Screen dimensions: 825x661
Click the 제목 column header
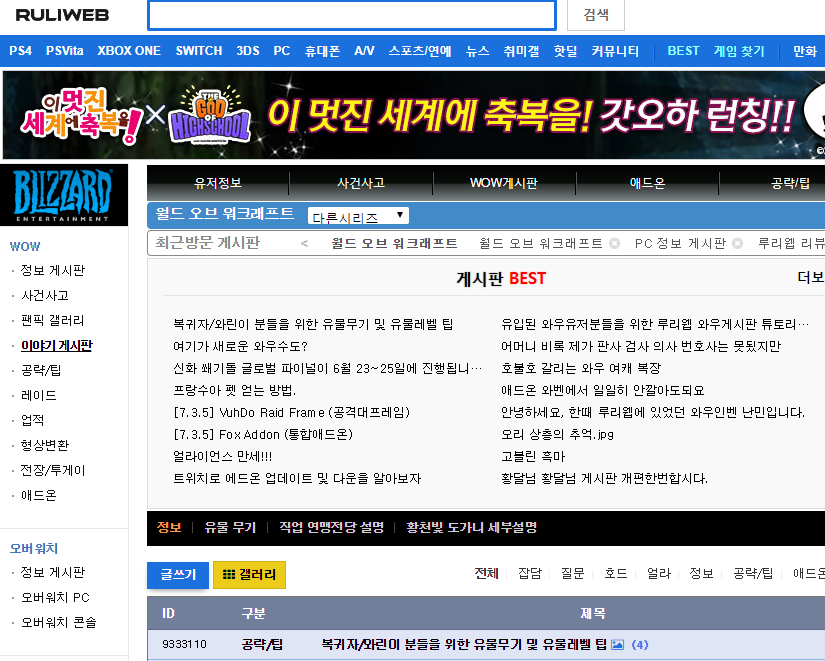pyautogui.click(x=592, y=614)
